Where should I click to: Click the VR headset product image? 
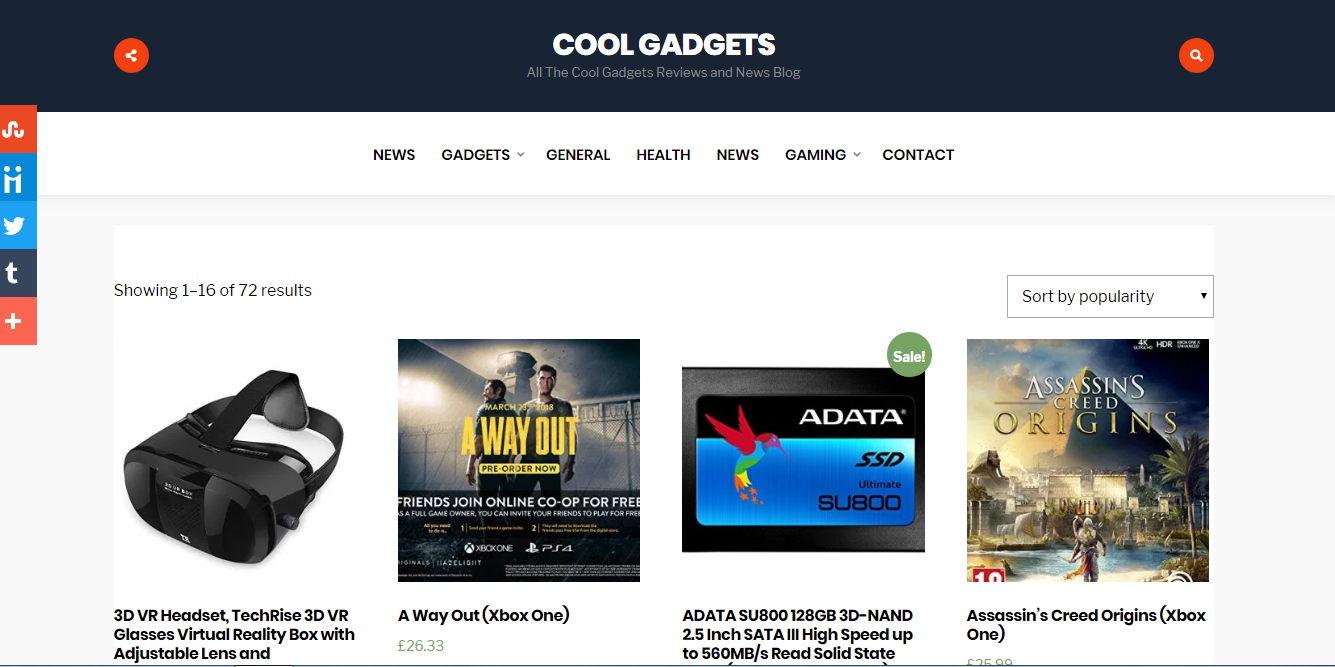pos(235,460)
